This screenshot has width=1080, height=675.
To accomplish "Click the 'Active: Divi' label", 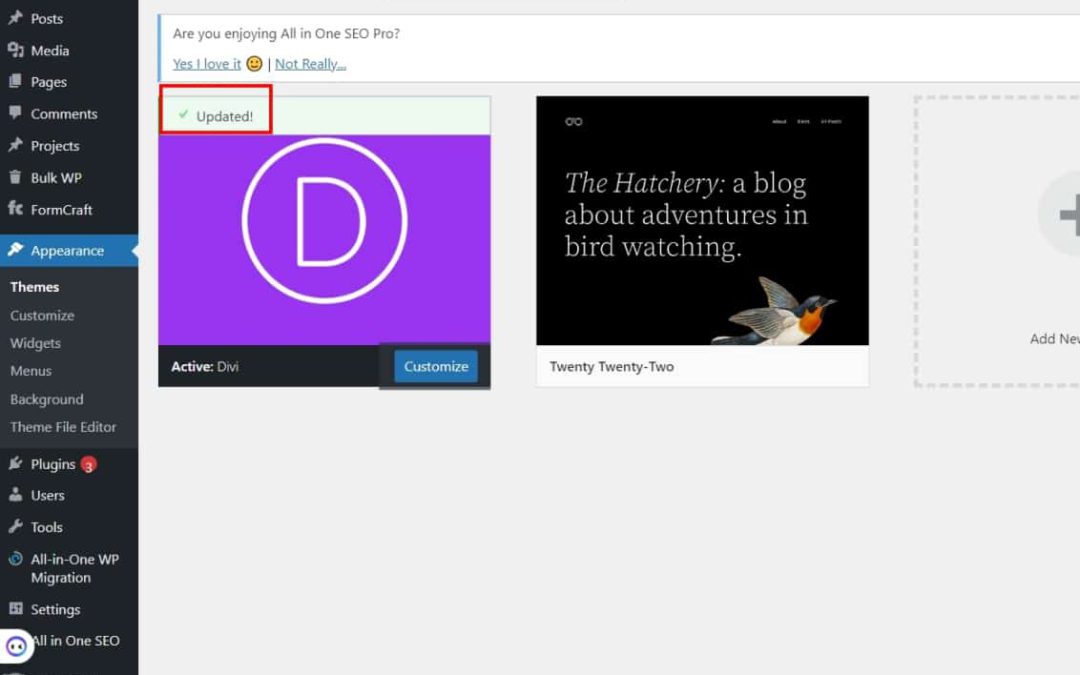I will (205, 366).
